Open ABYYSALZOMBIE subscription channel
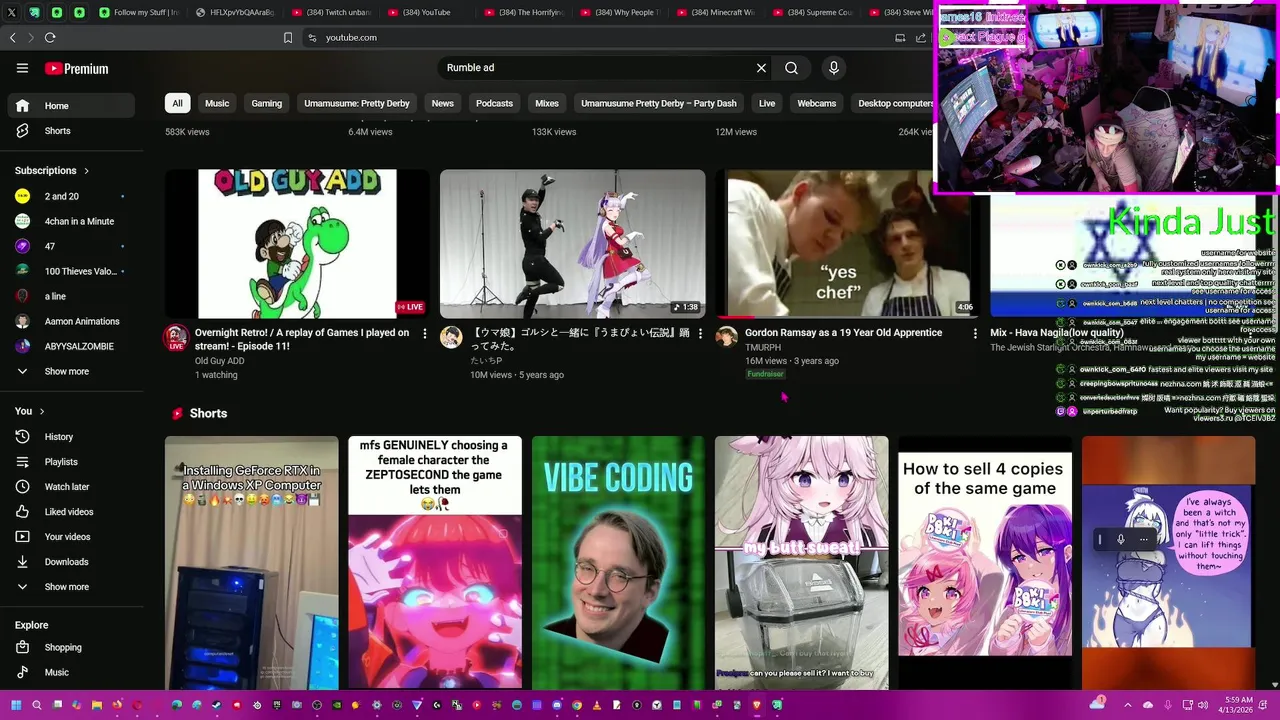The image size is (1280, 720). pos(71,347)
